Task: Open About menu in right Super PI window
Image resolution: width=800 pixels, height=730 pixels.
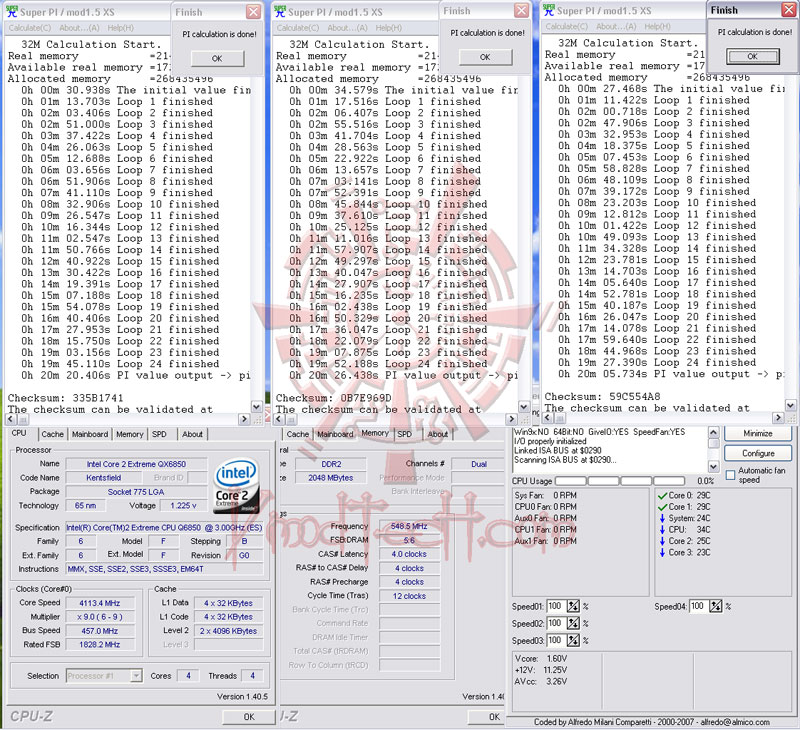Action: click(x=616, y=26)
